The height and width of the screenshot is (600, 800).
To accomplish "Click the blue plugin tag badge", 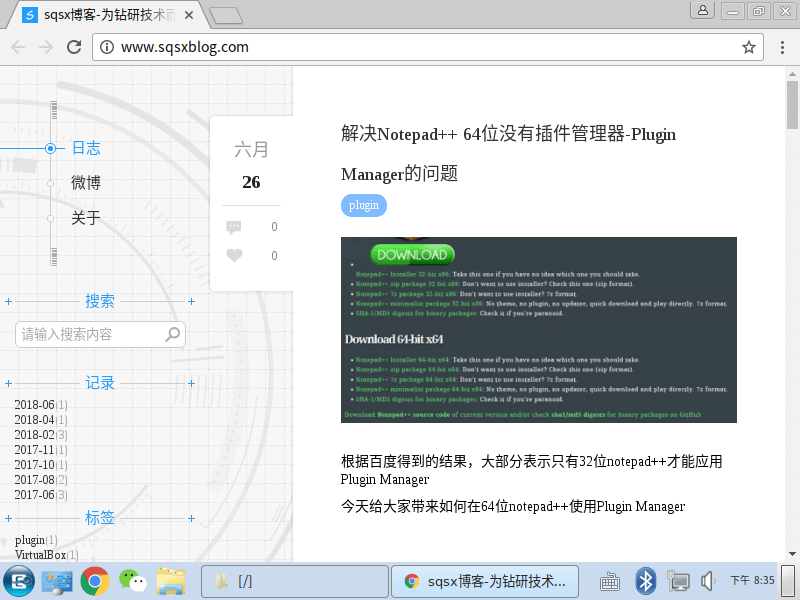I will (364, 206).
